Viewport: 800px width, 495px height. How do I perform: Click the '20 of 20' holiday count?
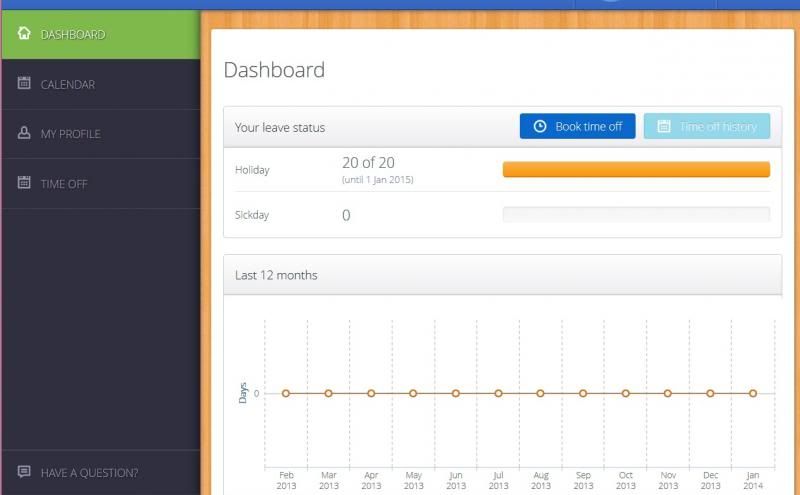pos(368,163)
